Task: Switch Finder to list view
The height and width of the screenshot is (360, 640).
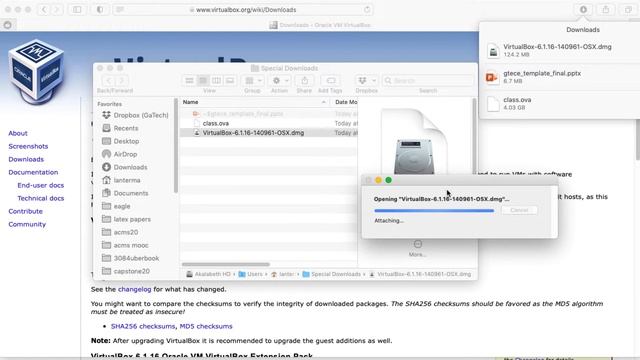Action: coord(203,80)
